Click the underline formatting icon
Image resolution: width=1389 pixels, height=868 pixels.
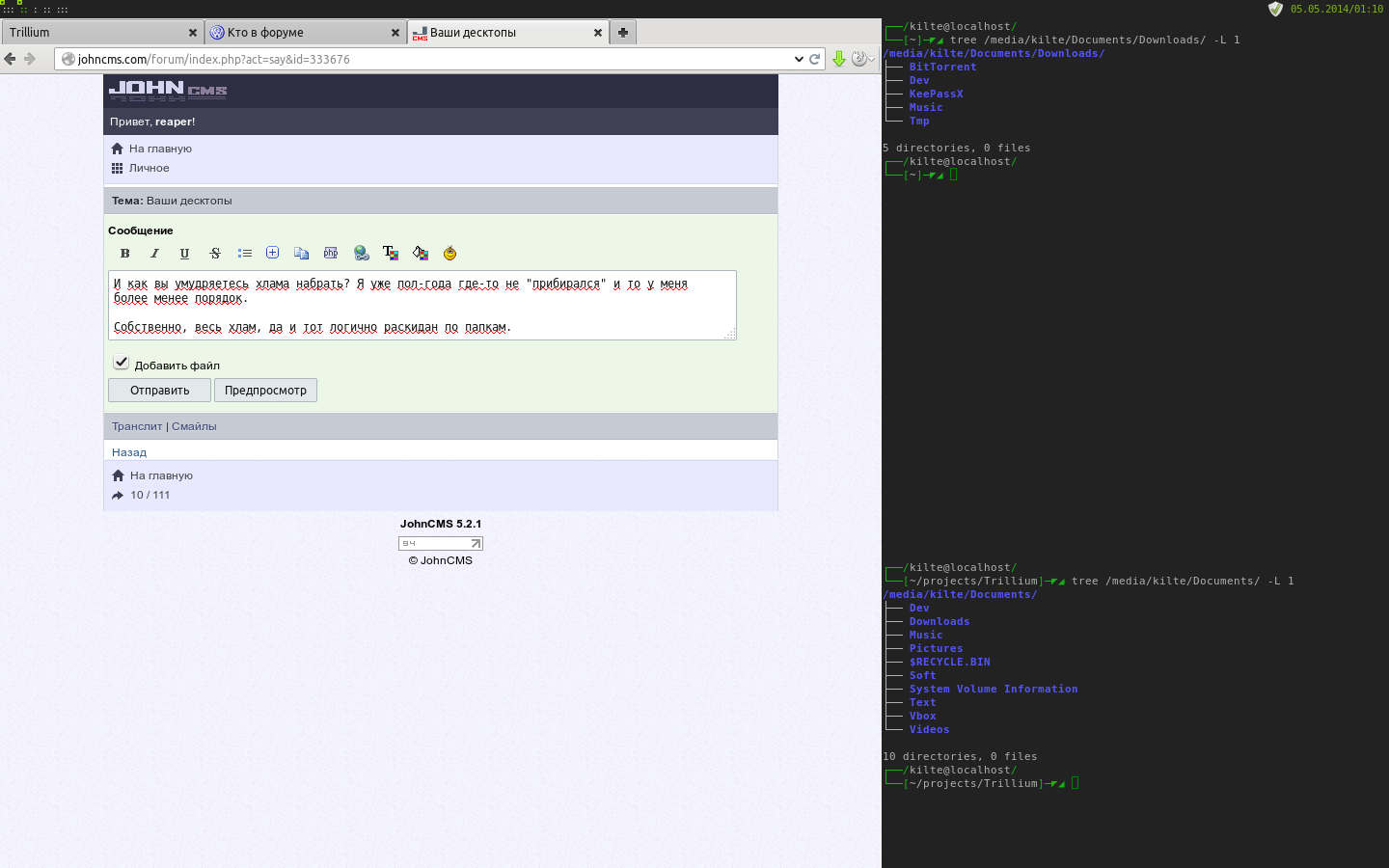pos(184,254)
